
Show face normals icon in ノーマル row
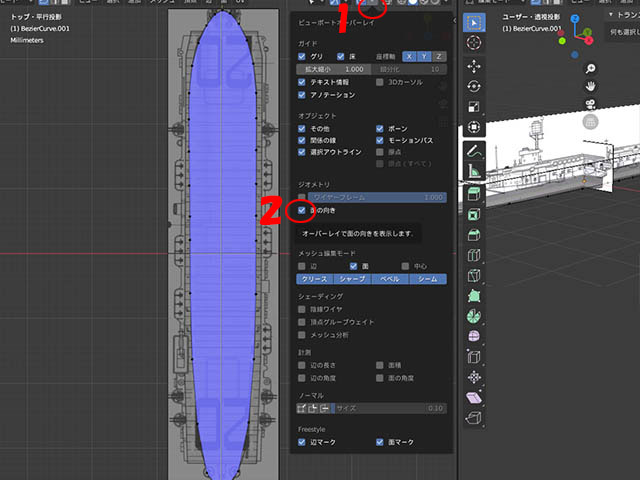click(324, 408)
